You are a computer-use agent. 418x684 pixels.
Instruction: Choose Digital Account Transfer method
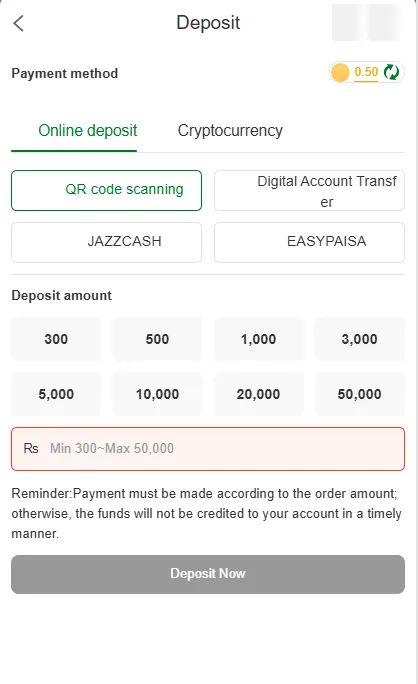(x=309, y=191)
